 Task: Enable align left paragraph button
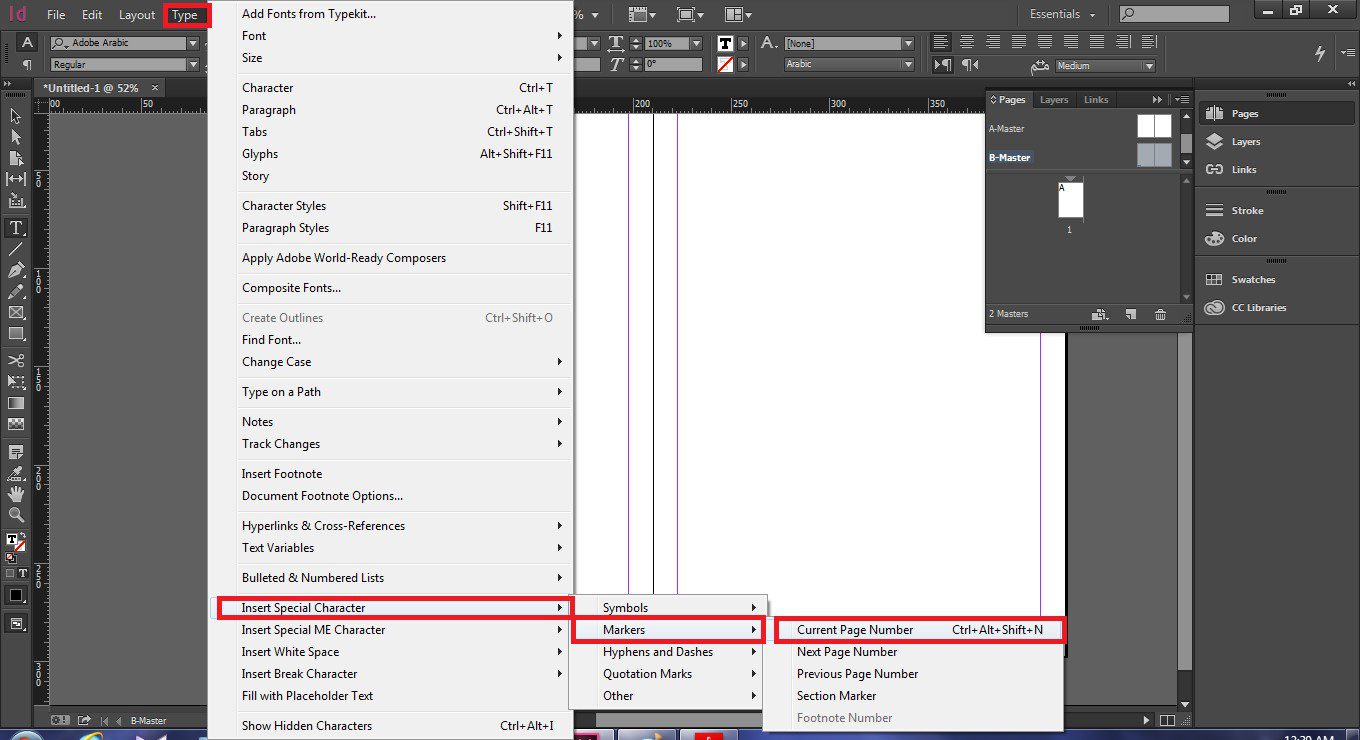click(941, 42)
